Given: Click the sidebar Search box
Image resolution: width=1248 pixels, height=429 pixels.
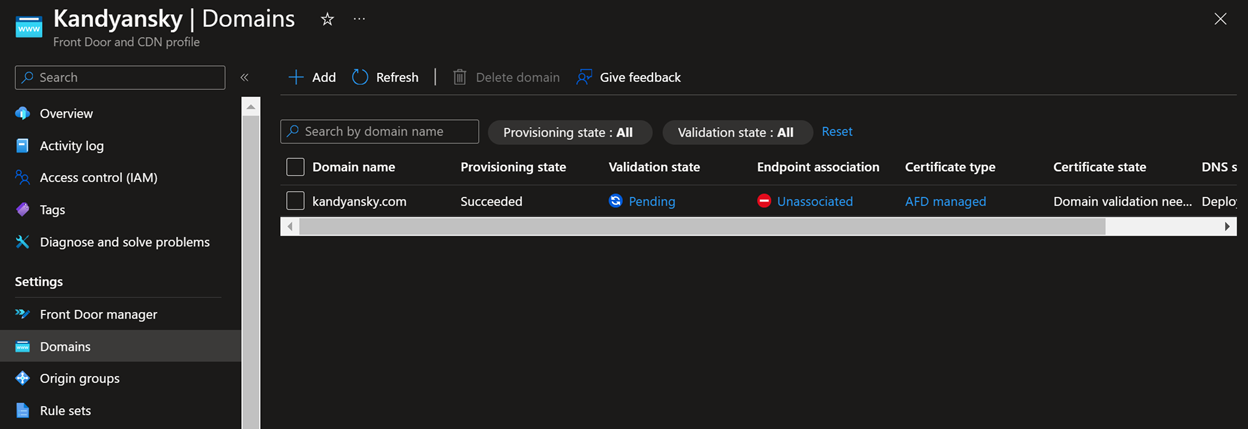Looking at the screenshot, I should pyautogui.click(x=120, y=77).
